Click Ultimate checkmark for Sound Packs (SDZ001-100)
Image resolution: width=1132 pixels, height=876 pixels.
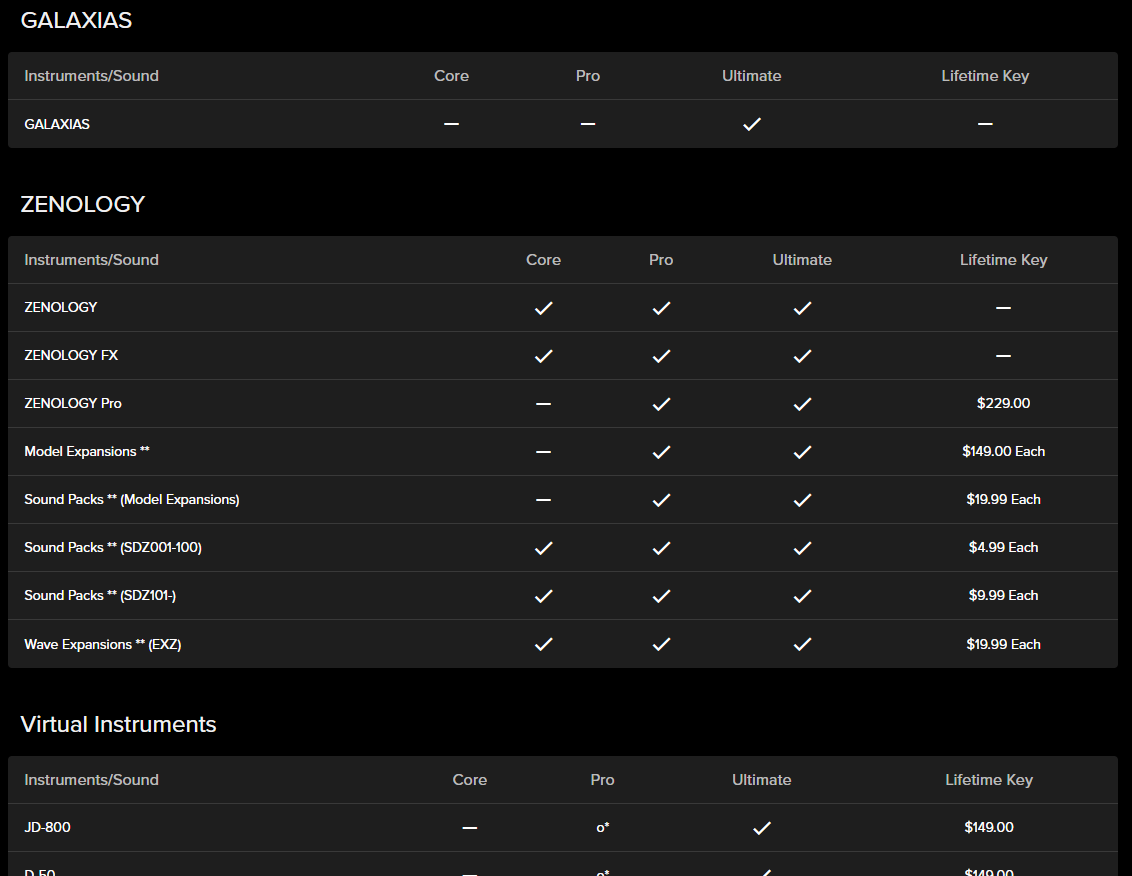click(x=802, y=548)
